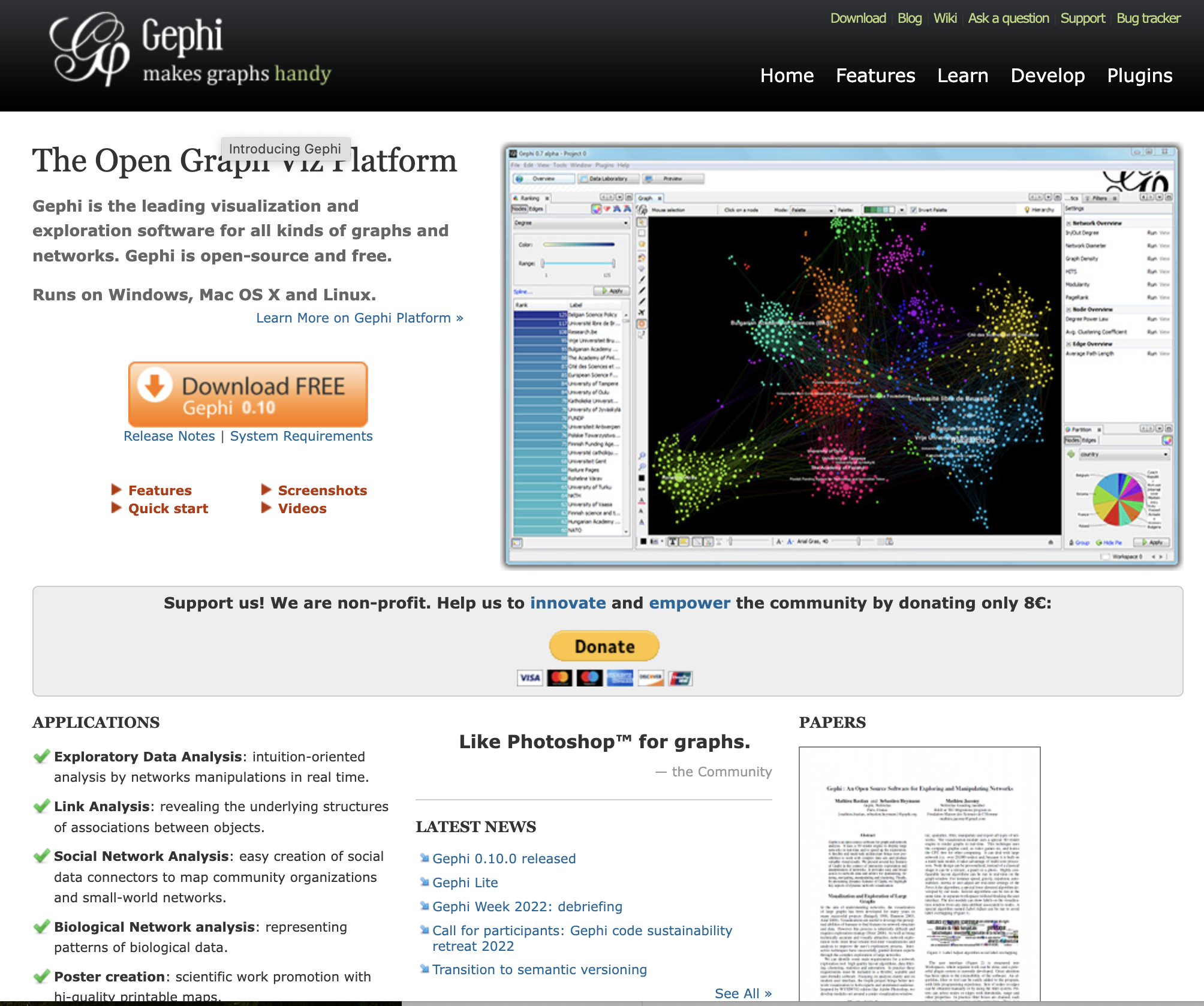
Task: Open the Release Notes link
Action: (x=169, y=436)
